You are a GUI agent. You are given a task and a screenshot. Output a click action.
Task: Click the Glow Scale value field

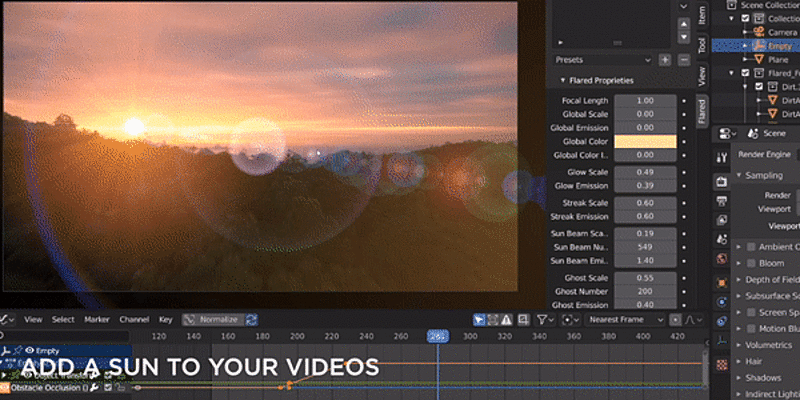click(645, 172)
